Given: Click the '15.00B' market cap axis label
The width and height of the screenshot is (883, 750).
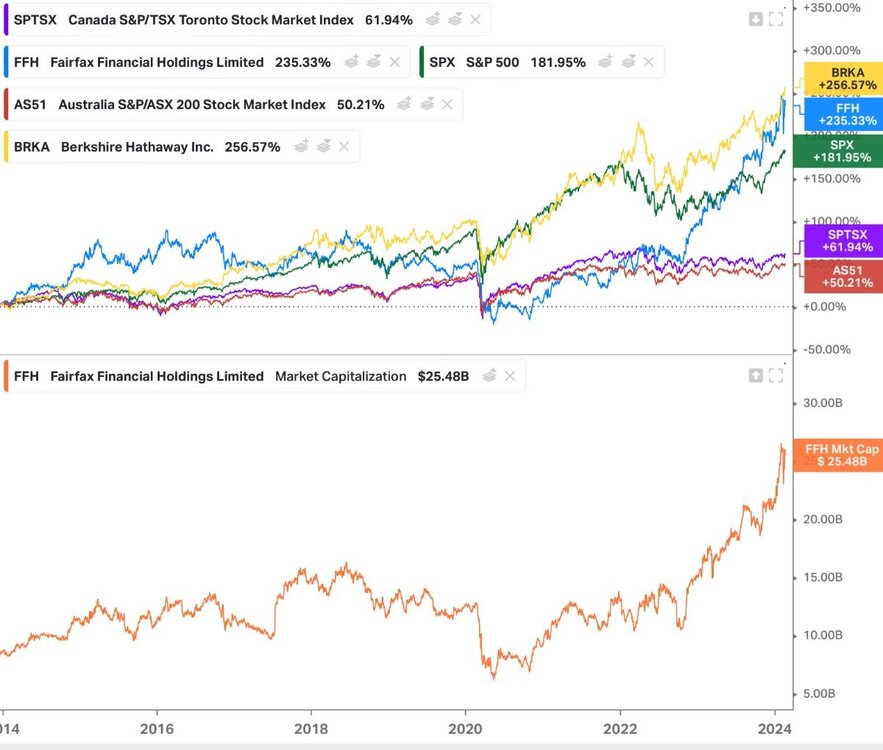Looking at the screenshot, I should click(823, 577).
